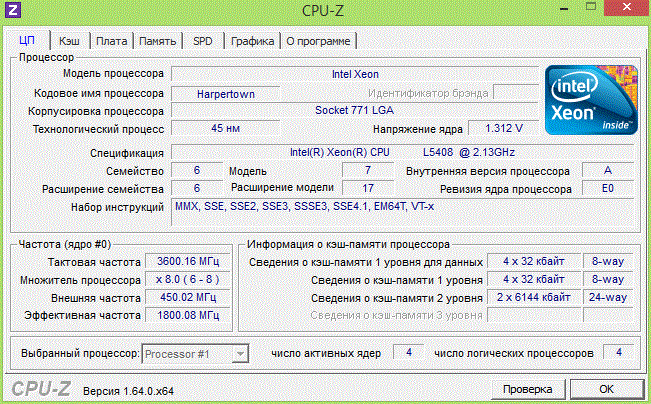Click the Intel Xeon inside logo
This screenshot has height=404, width=651.
coord(591,100)
